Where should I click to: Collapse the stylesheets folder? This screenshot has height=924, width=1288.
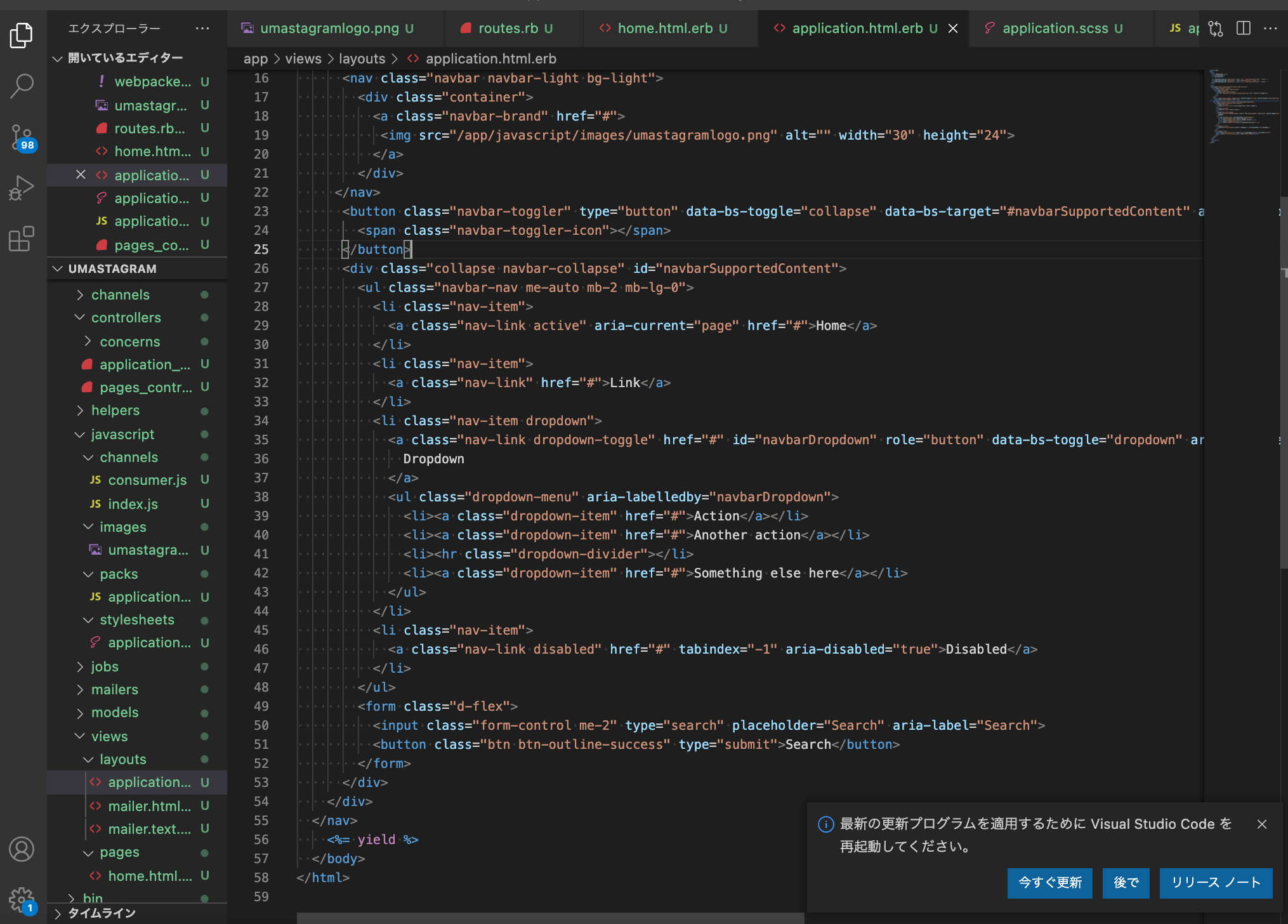137,619
